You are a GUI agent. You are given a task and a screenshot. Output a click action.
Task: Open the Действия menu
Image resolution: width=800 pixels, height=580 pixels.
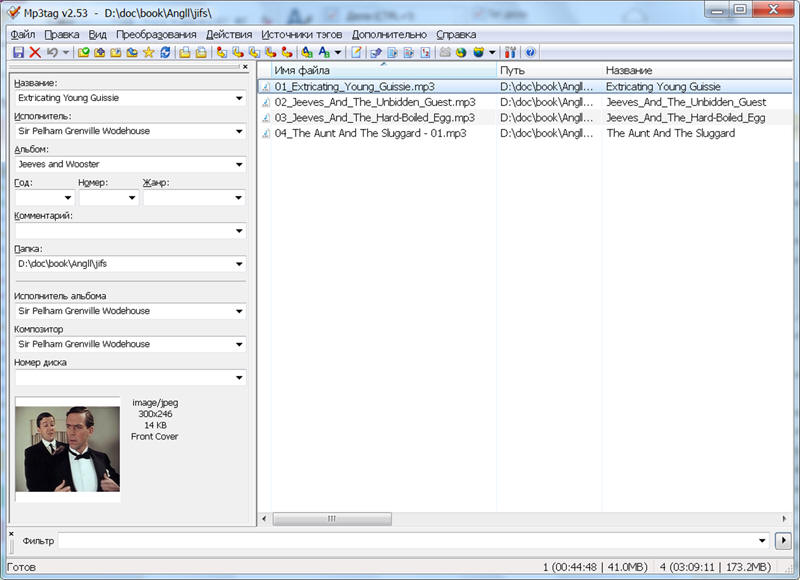tap(229, 34)
